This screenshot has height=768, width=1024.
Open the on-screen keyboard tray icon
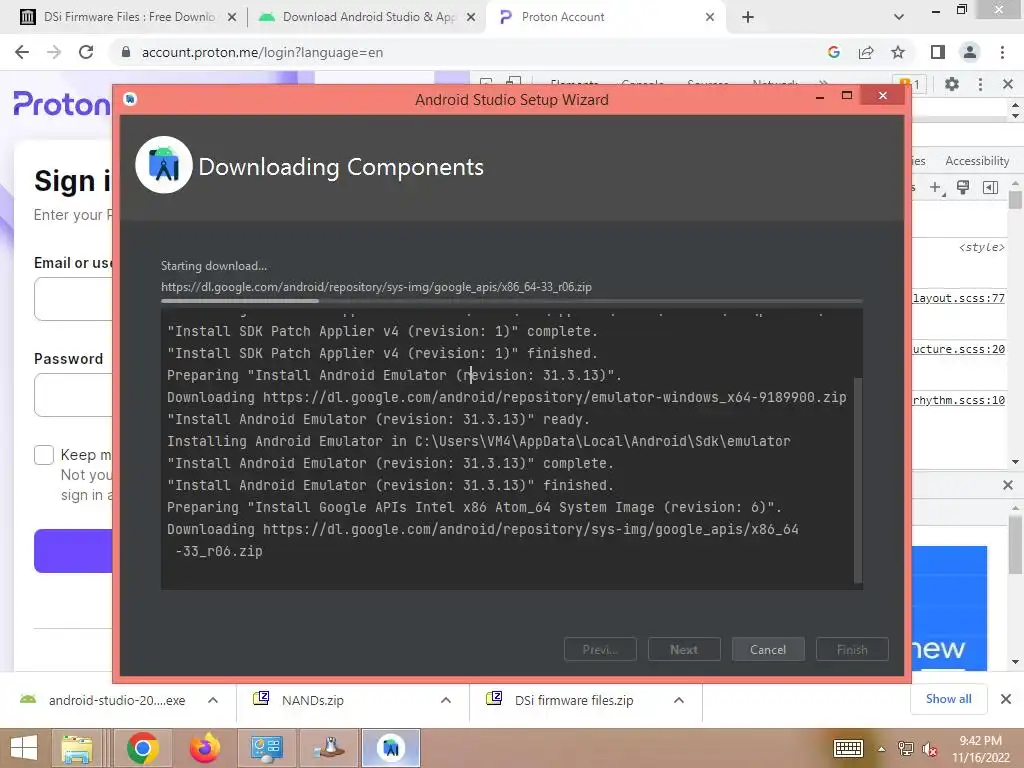click(848, 748)
